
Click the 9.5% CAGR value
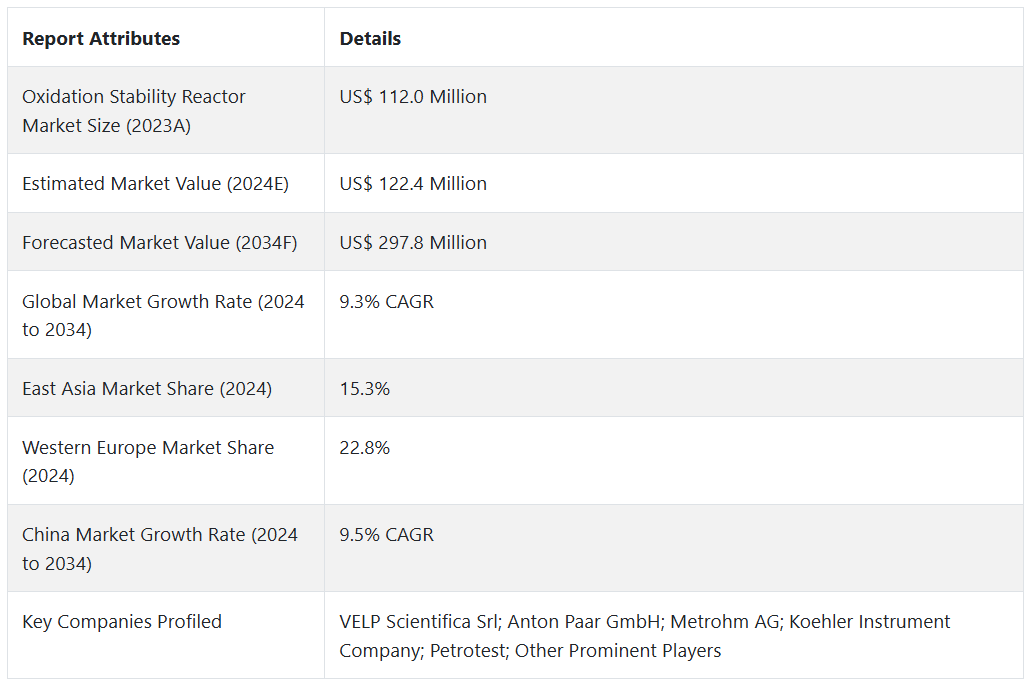(x=386, y=535)
